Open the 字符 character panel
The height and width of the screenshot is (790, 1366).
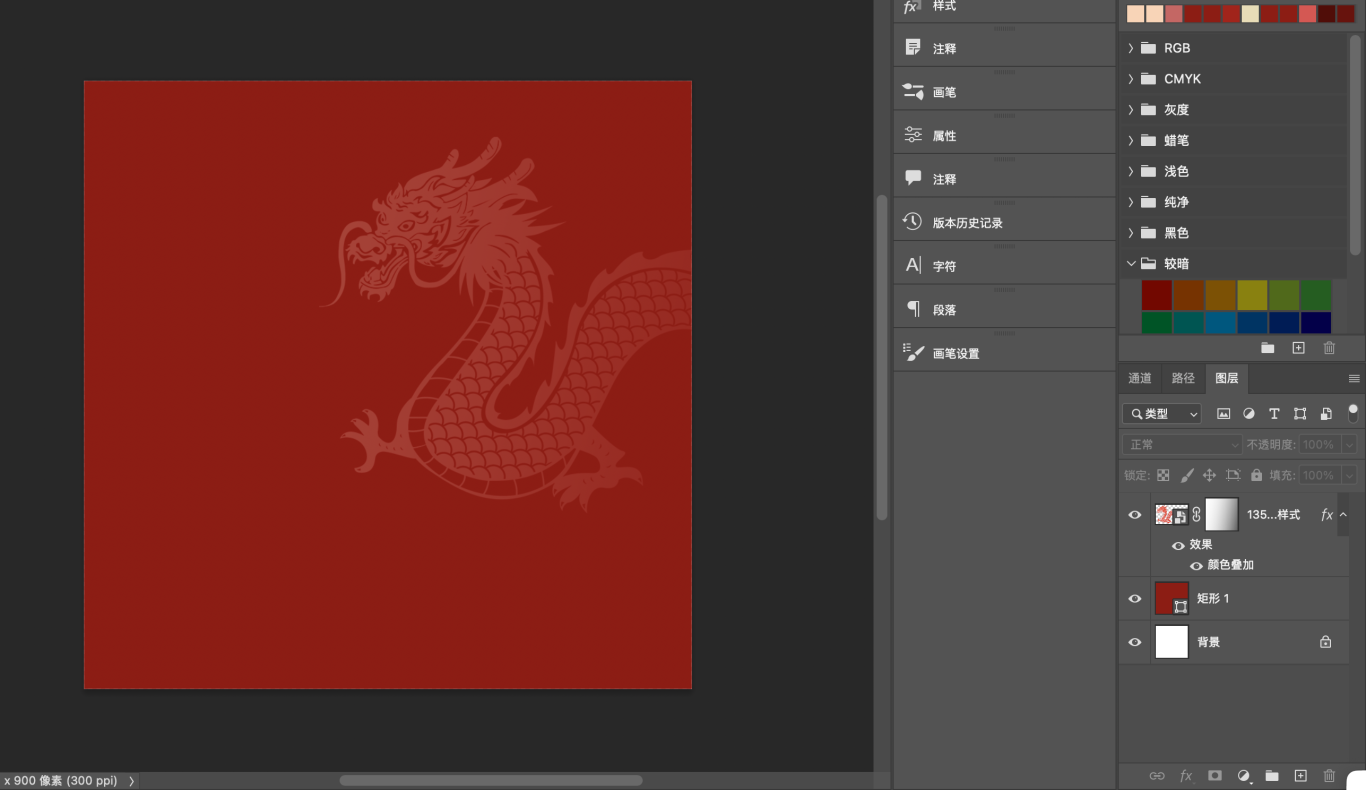912,266
